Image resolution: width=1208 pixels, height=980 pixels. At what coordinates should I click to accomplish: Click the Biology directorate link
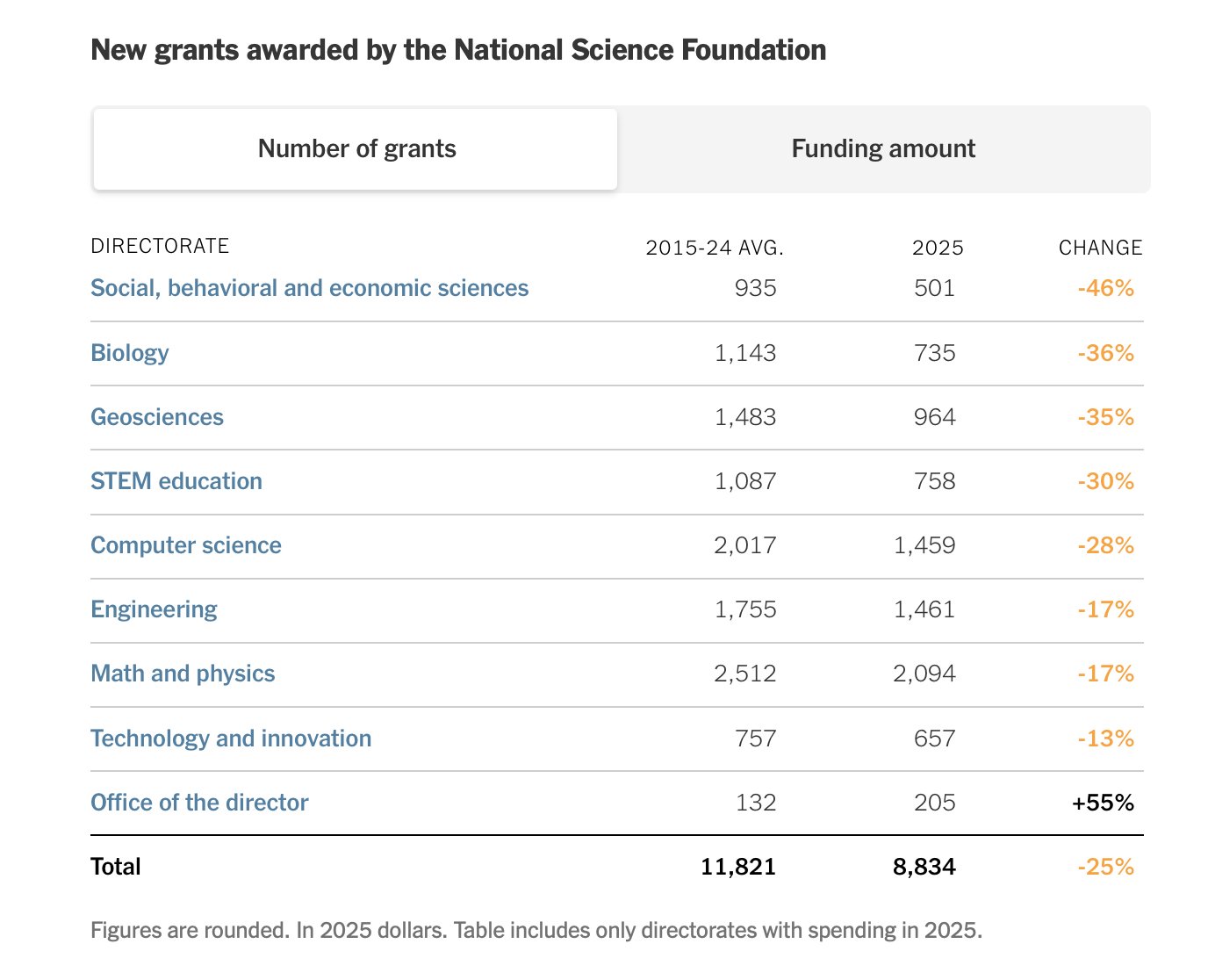click(x=130, y=353)
